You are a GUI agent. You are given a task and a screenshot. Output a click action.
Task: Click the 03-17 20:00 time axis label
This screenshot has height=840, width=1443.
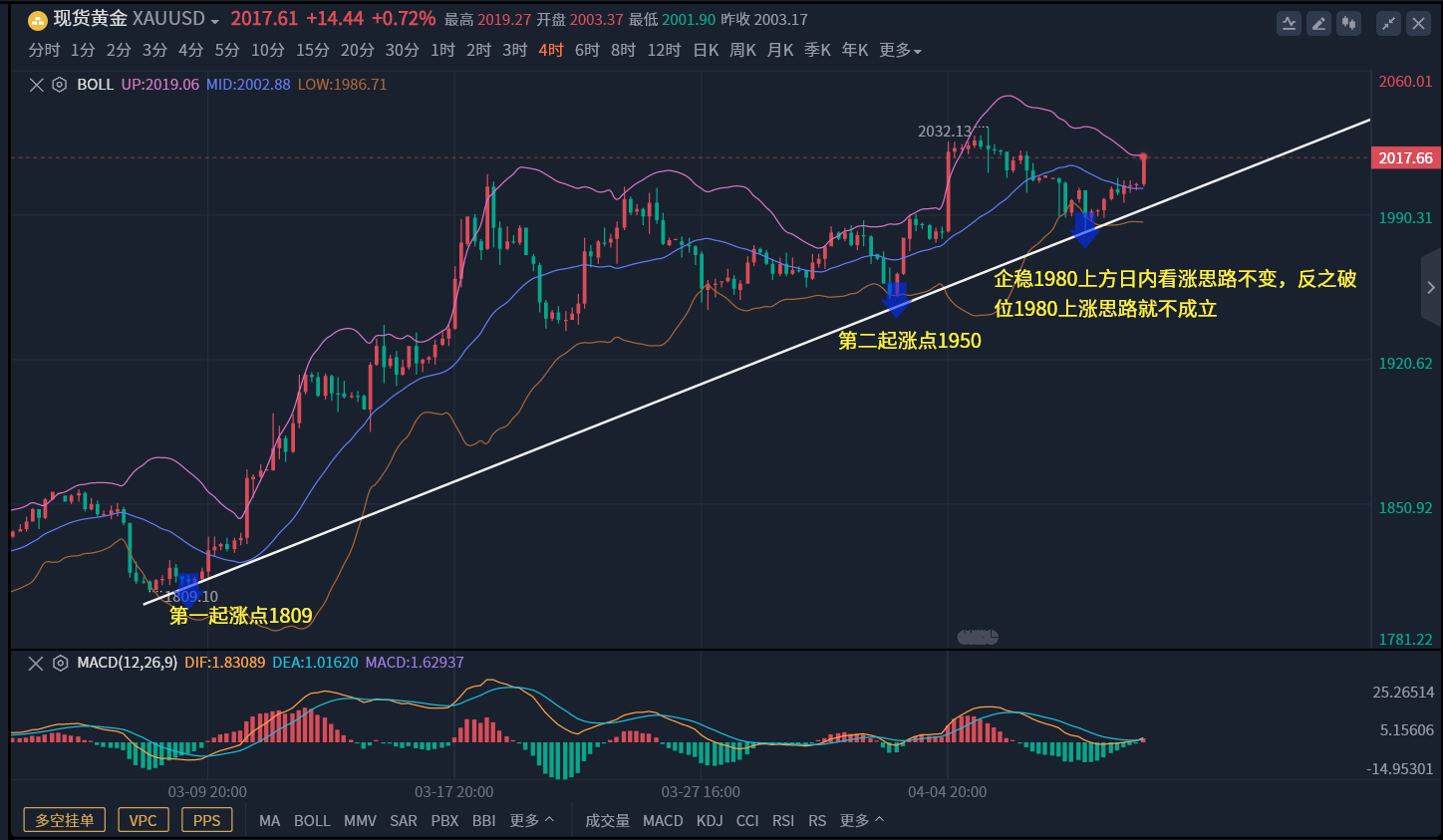coord(453,792)
